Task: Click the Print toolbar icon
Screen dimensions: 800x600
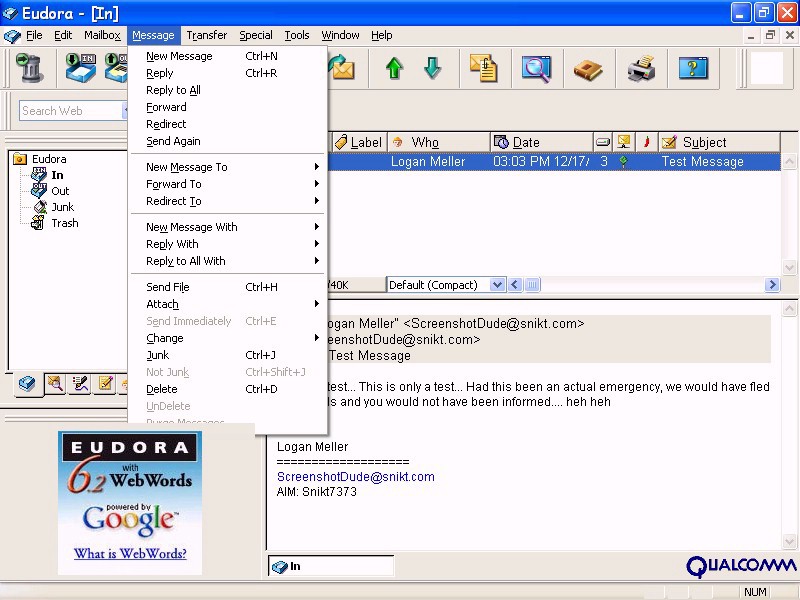Action: (x=641, y=68)
